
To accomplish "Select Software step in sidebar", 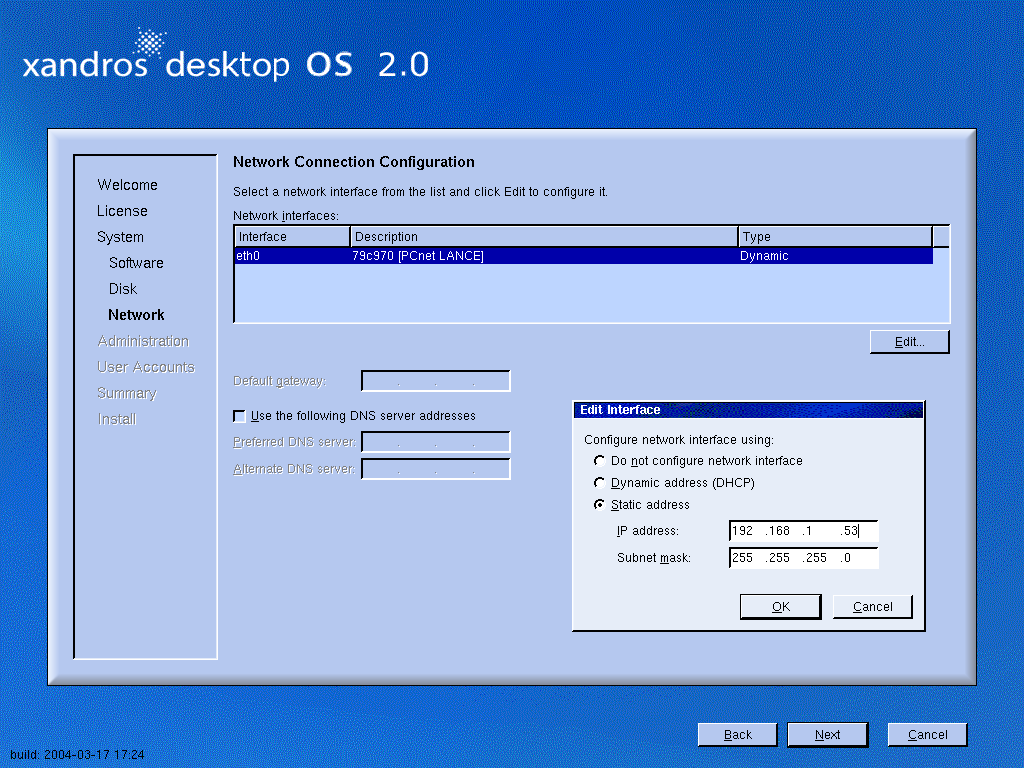I will tap(136, 263).
